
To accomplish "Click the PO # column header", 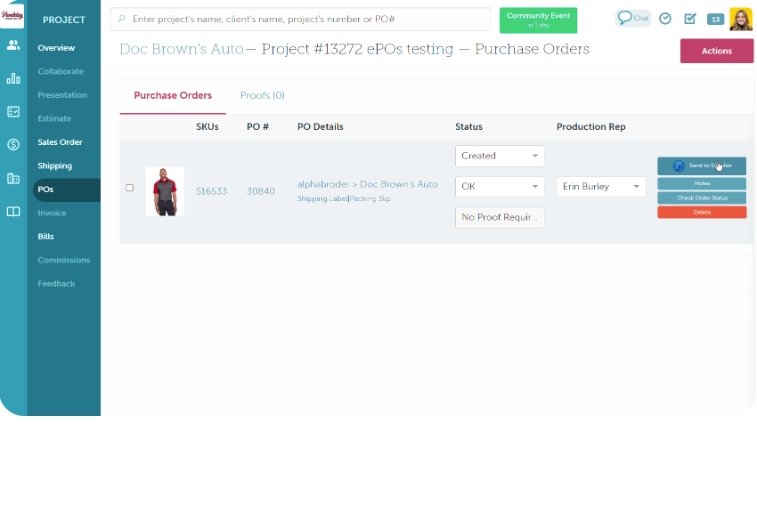I will pyautogui.click(x=257, y=127).
